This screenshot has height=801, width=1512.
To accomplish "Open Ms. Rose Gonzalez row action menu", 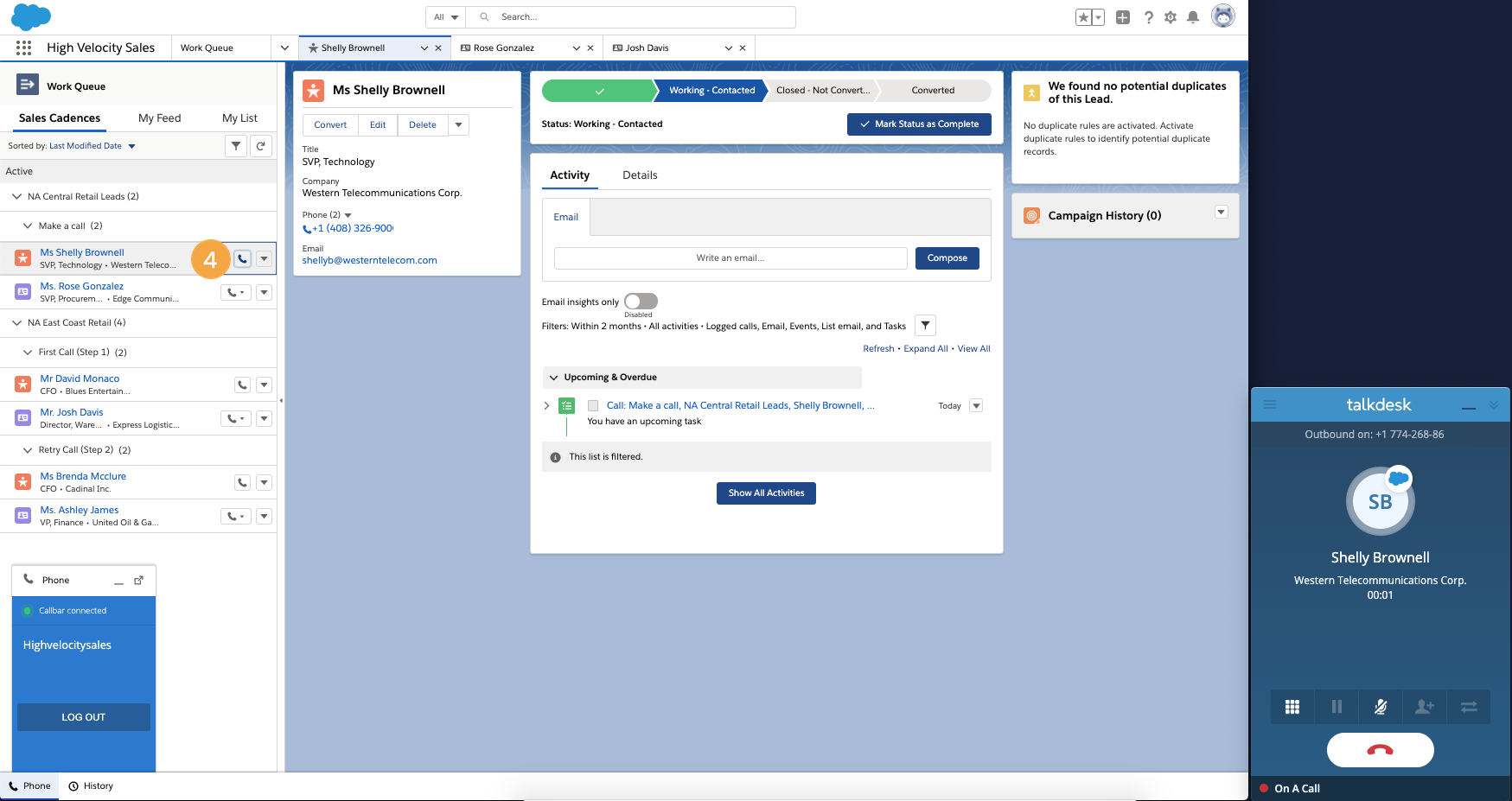I will click(x=265, y=292).
